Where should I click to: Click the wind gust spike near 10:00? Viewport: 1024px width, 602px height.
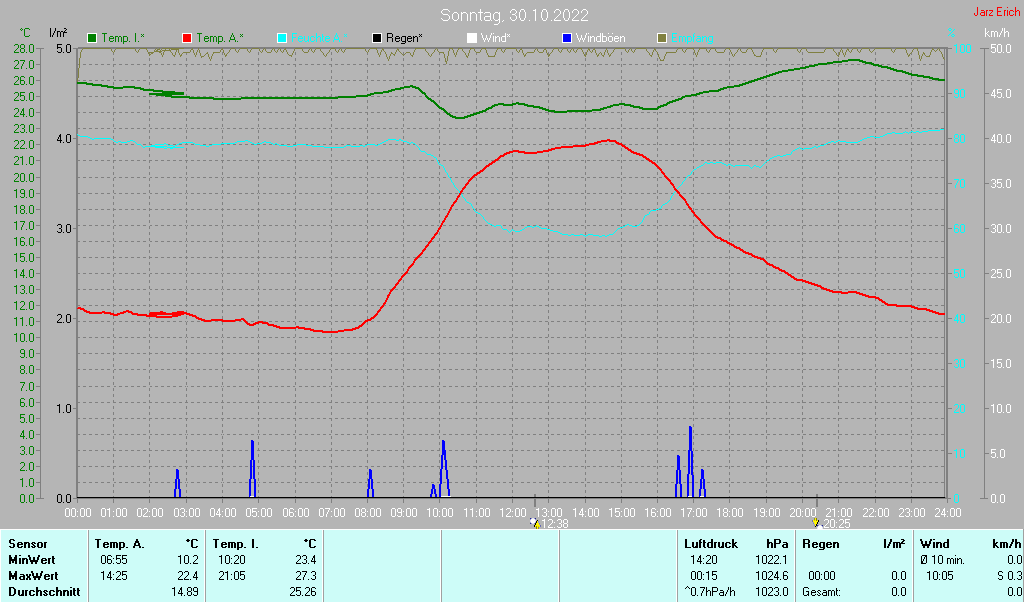pyautogui.click(x=444, y=469)
